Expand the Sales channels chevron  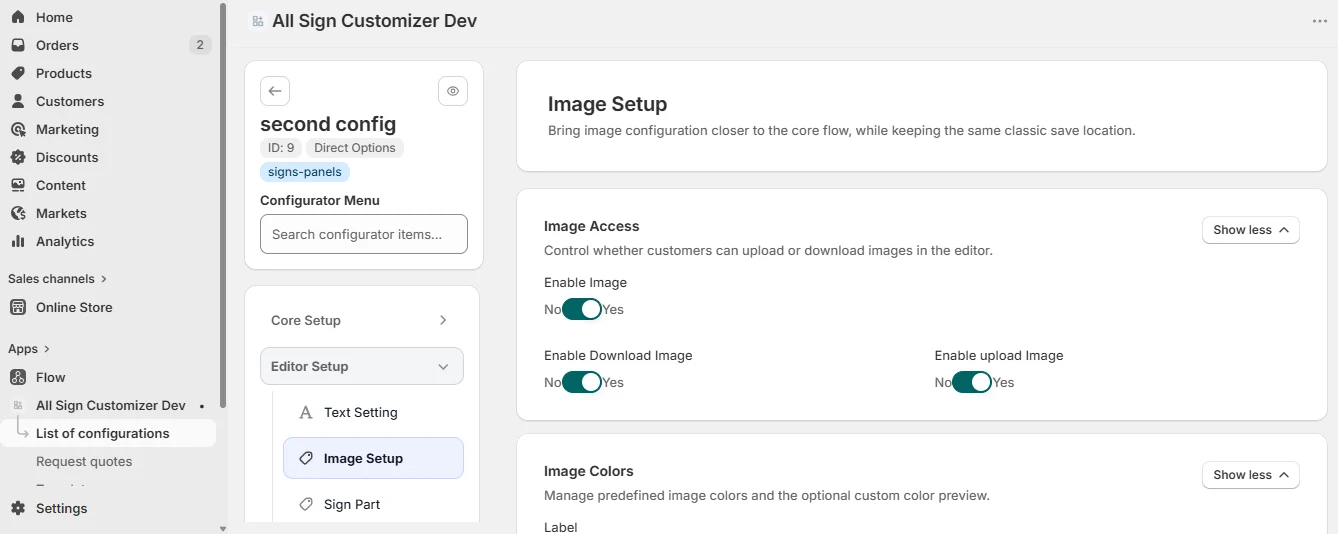[104, 279]
